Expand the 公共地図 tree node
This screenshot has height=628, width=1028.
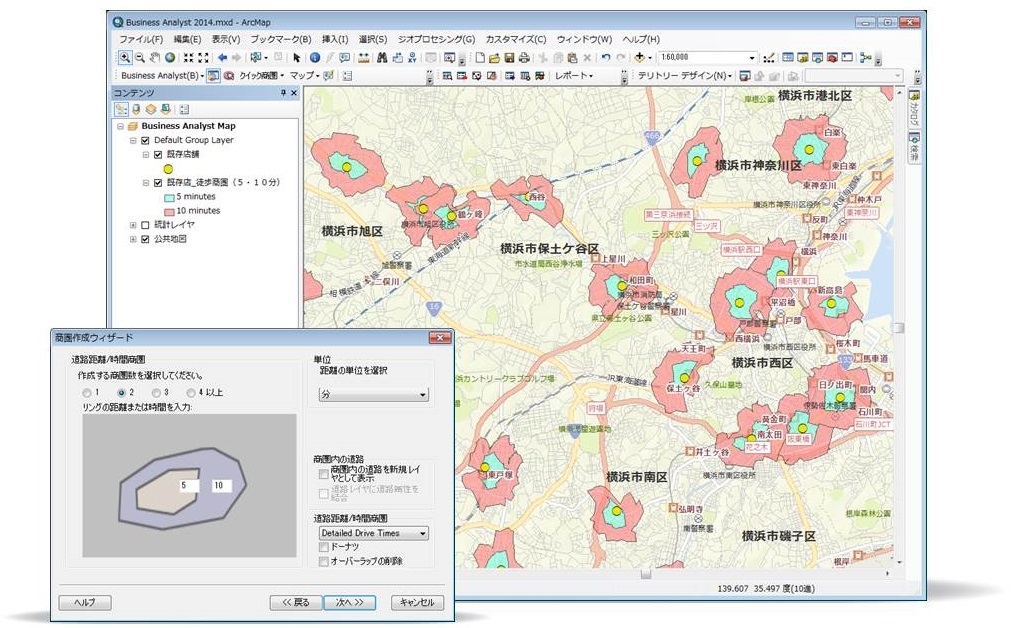pyautogui.click(x=133, y=239)
